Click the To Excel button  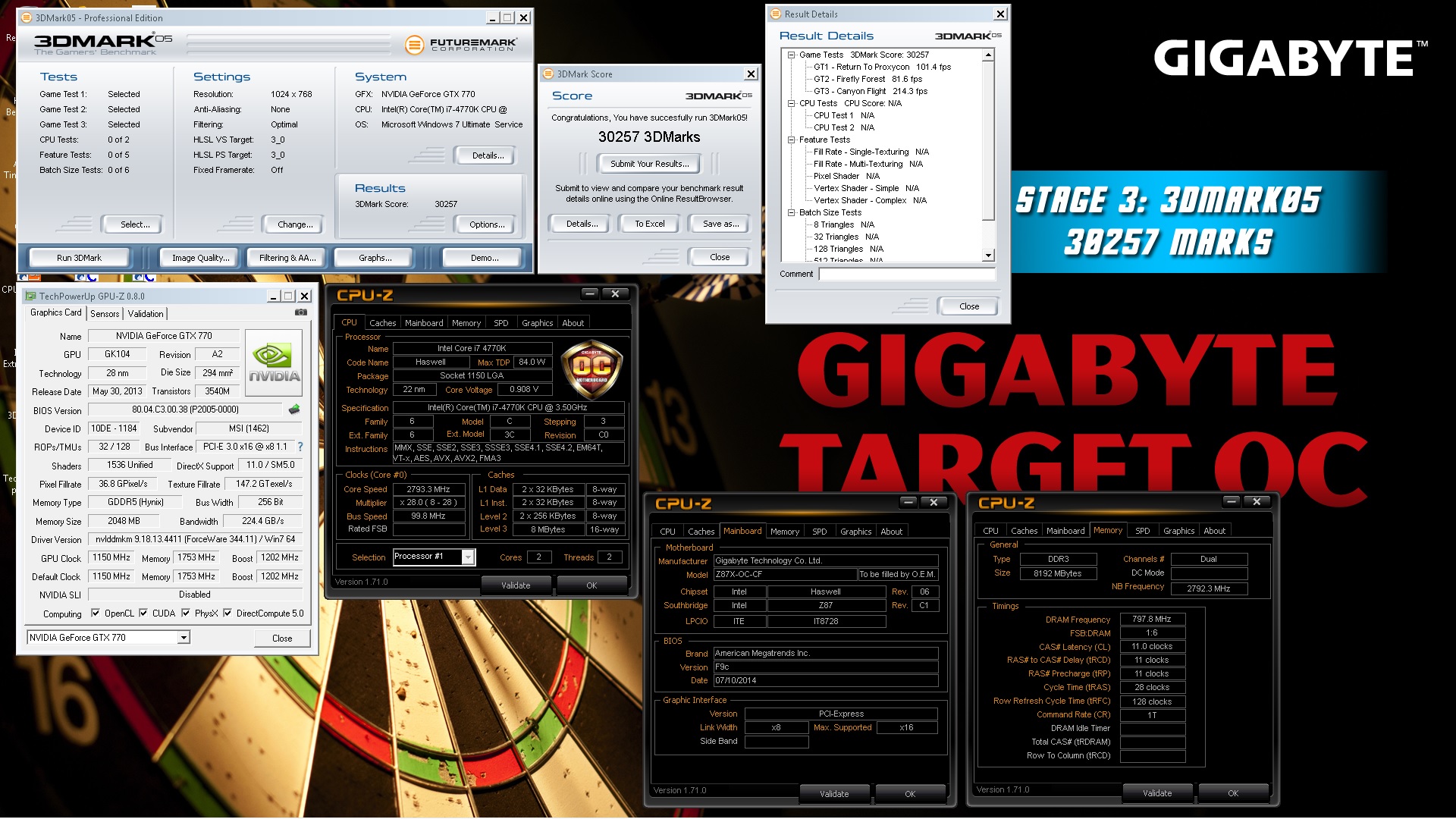pos(649,224)
